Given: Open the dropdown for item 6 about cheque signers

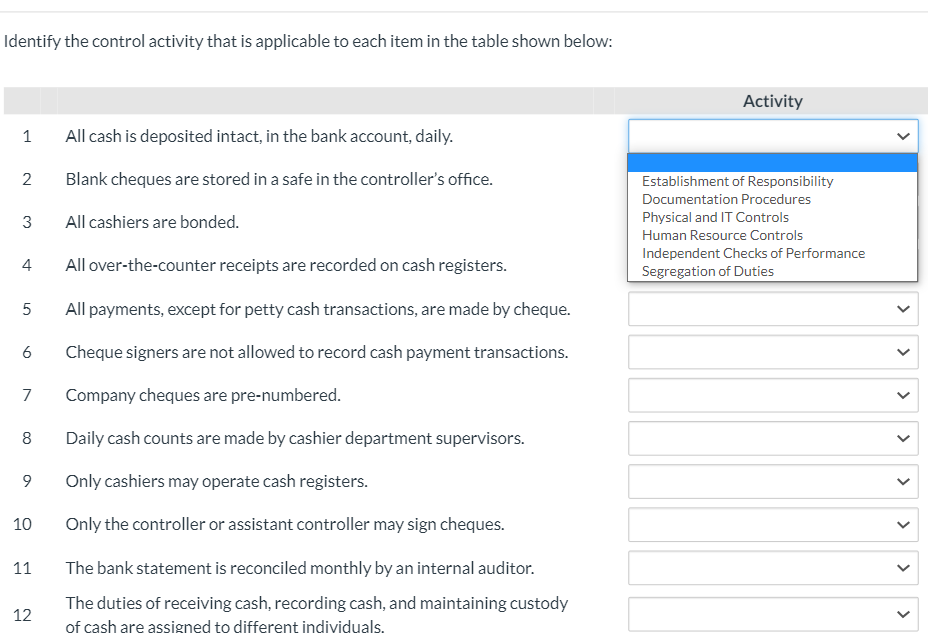Looking at the screenshot, I should click(772, 351).
